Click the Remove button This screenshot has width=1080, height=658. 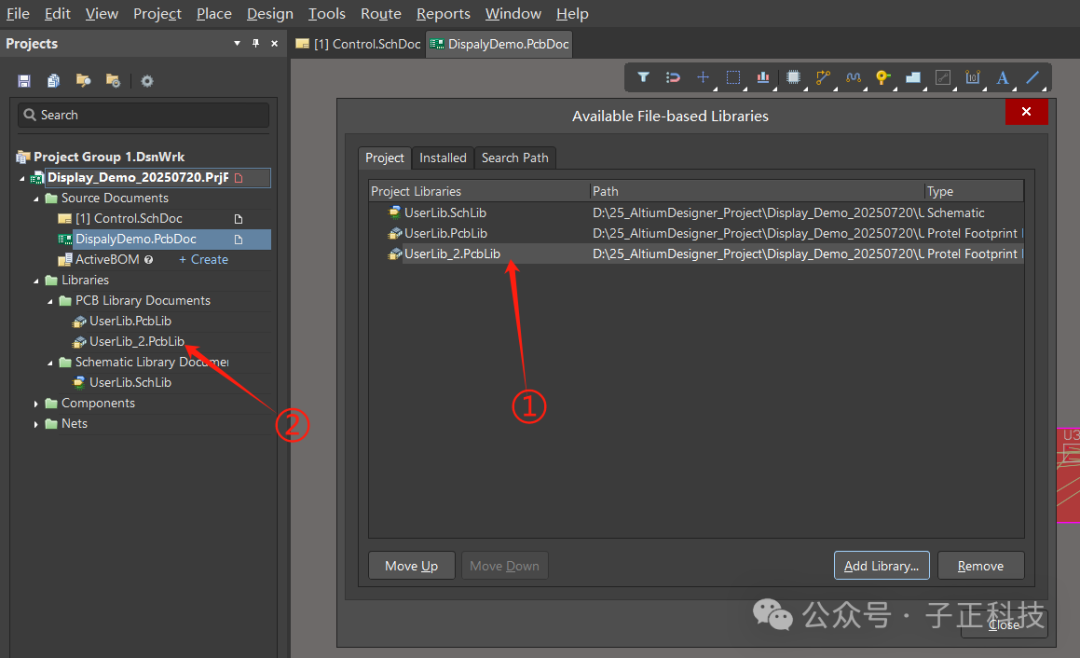coord(981,566)
